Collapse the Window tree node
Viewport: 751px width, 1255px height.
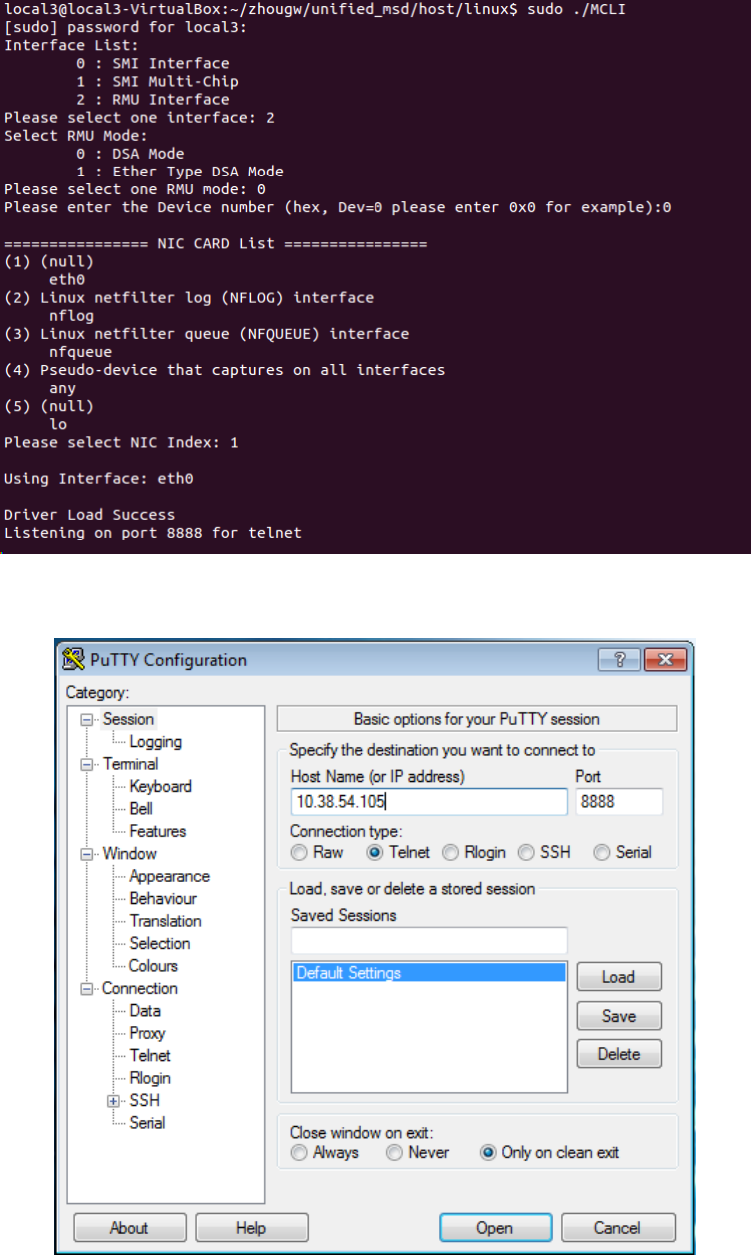click(87, 854)
